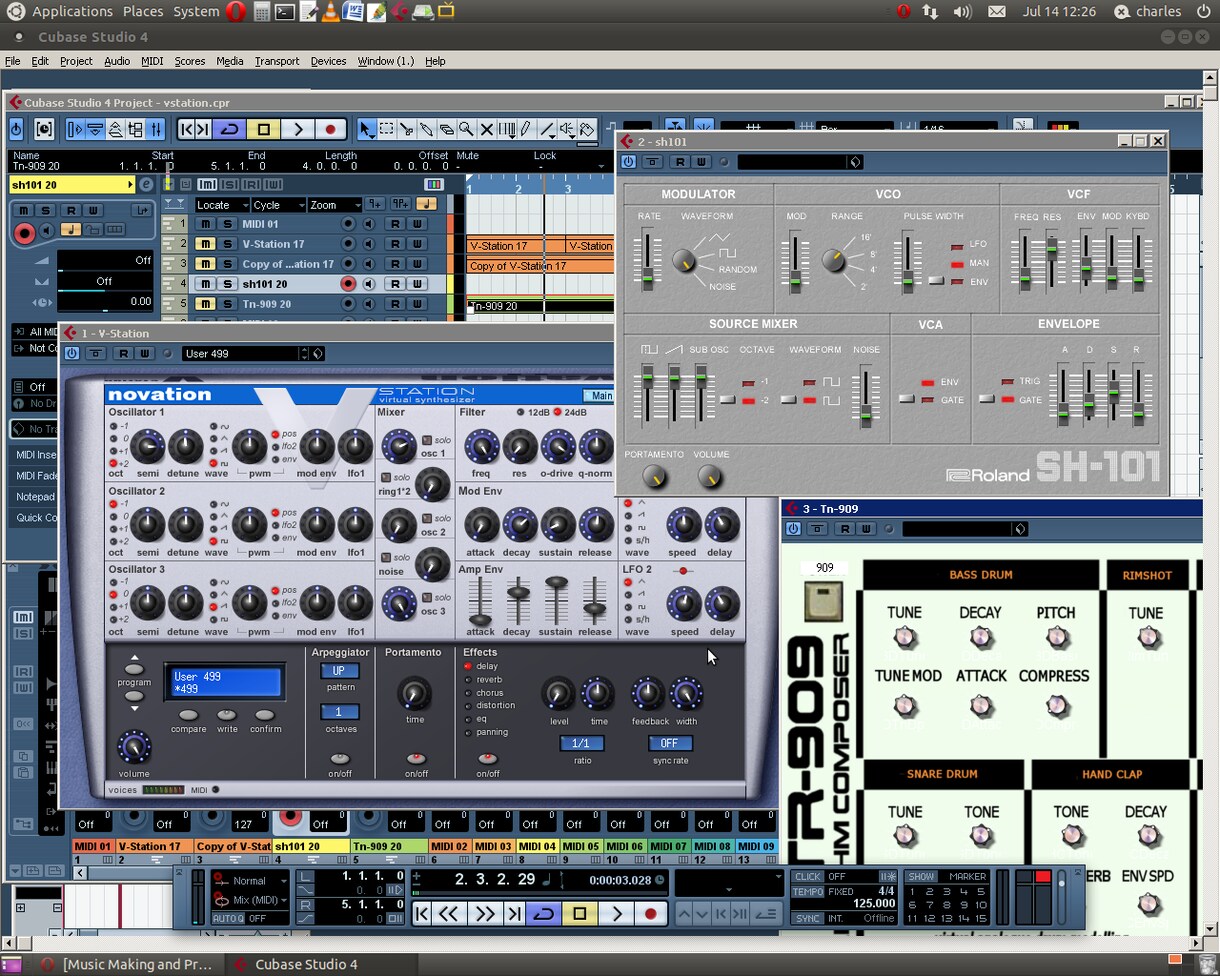Click Record in the project toolbar

click(x=330, y=129)
